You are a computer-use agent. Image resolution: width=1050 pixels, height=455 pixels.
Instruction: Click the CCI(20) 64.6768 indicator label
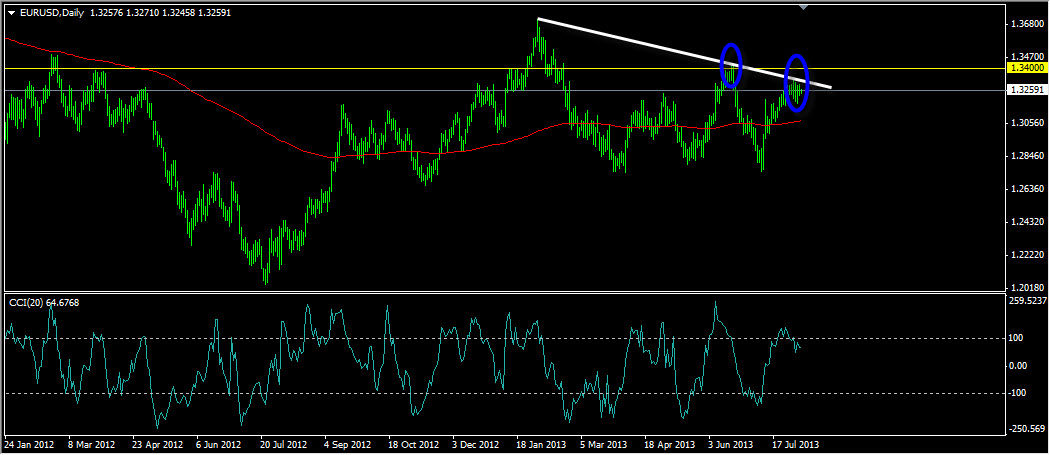[44, 303]
